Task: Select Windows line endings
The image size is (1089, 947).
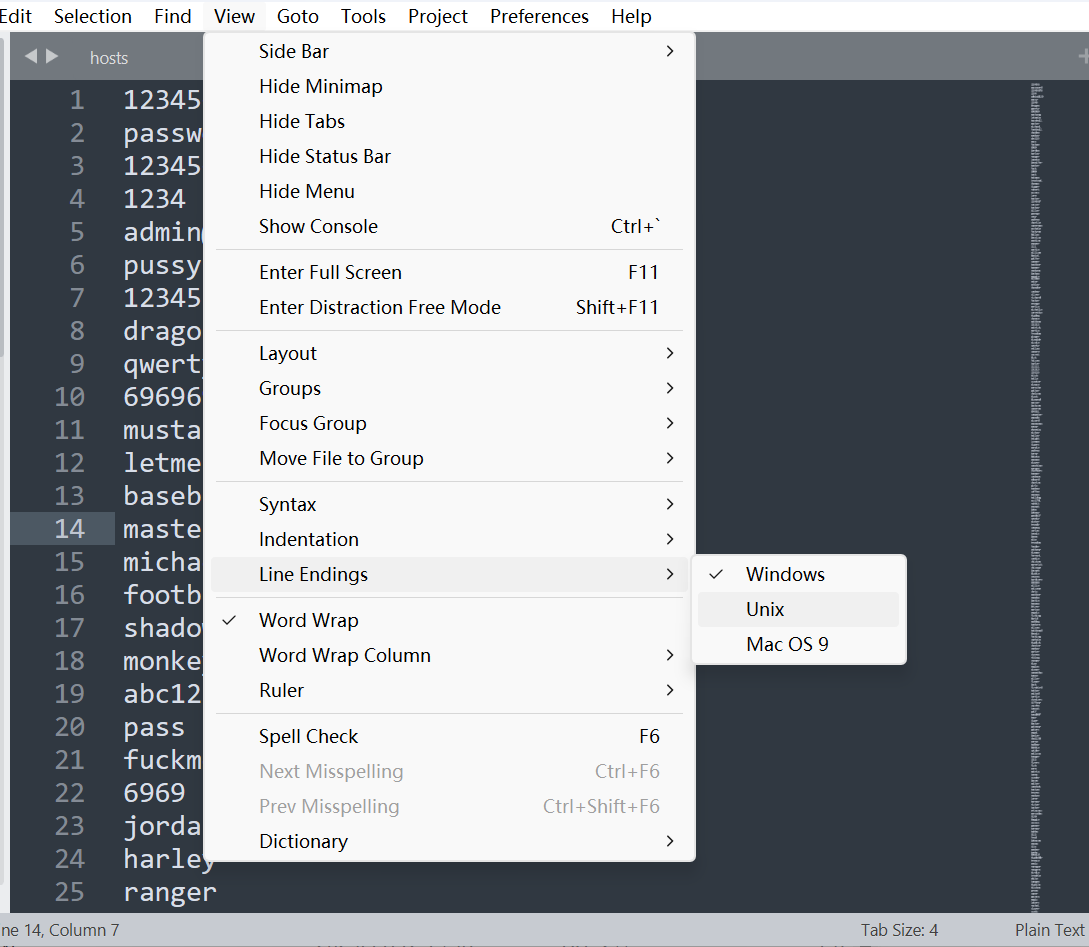Action: point(799,574)
